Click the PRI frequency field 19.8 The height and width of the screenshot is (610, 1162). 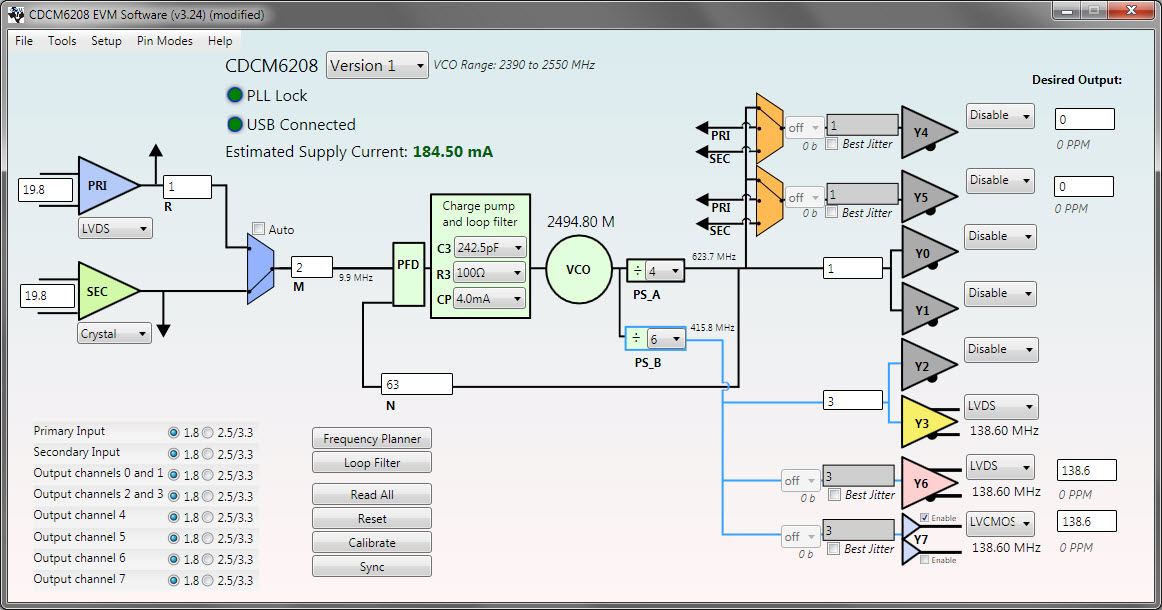46,190
